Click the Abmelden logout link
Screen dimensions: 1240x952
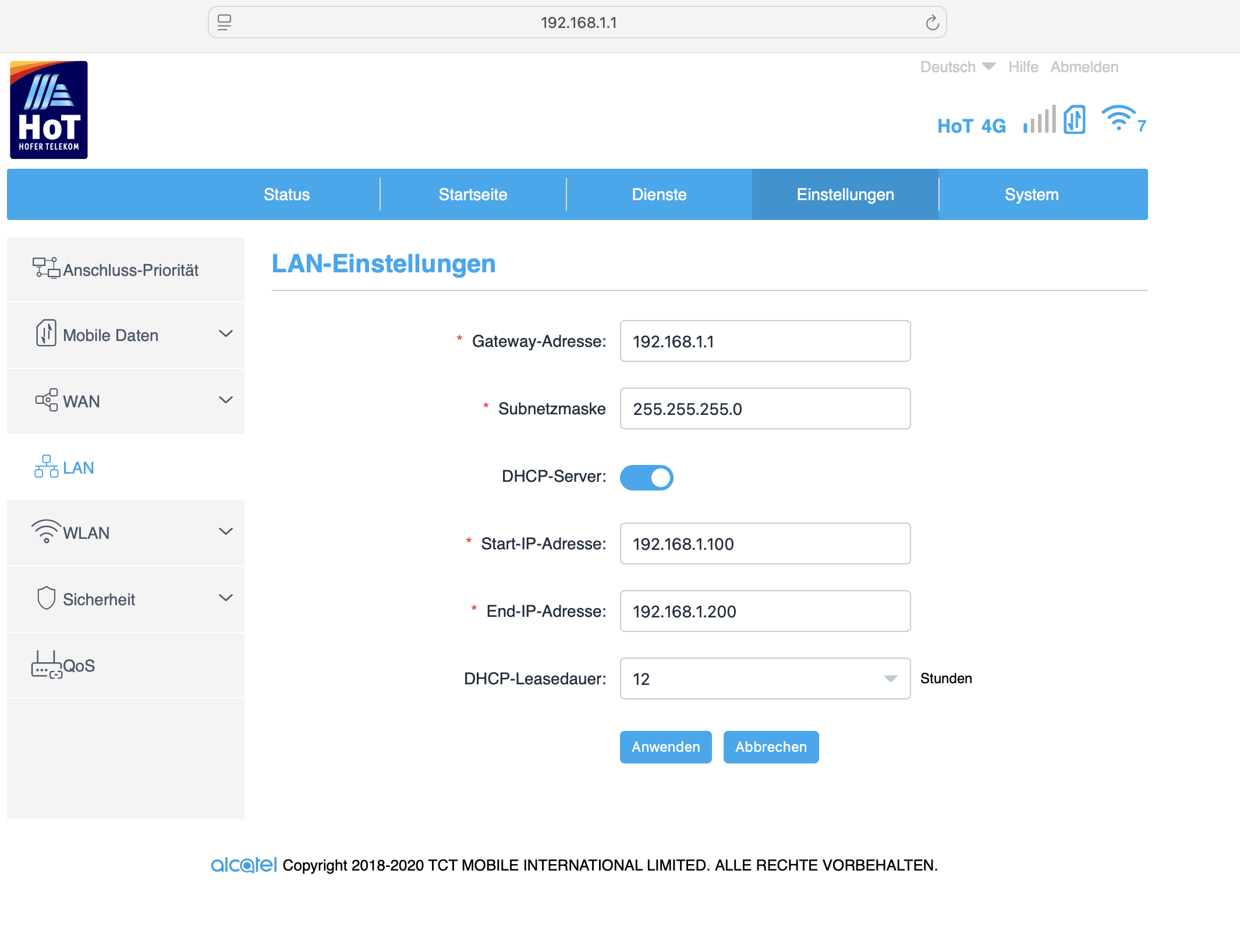[1085, 67]
